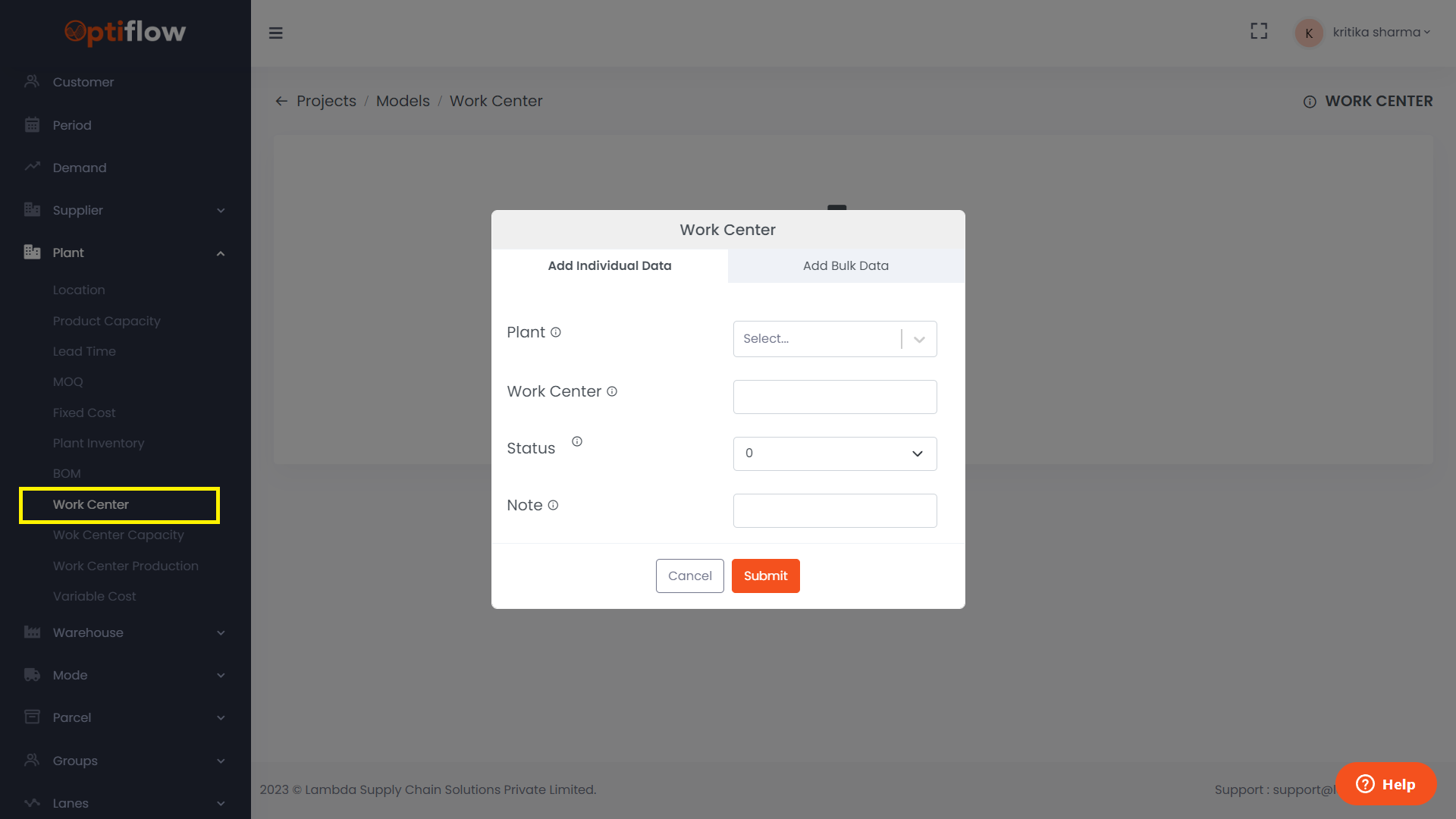Toggle fullscreen mode icon
The image size is (1456, 819).
click(x=1259, y=31)
